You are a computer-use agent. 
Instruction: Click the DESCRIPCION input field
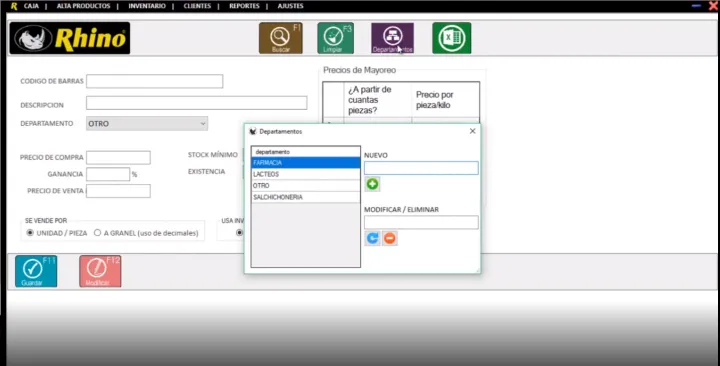197,103
